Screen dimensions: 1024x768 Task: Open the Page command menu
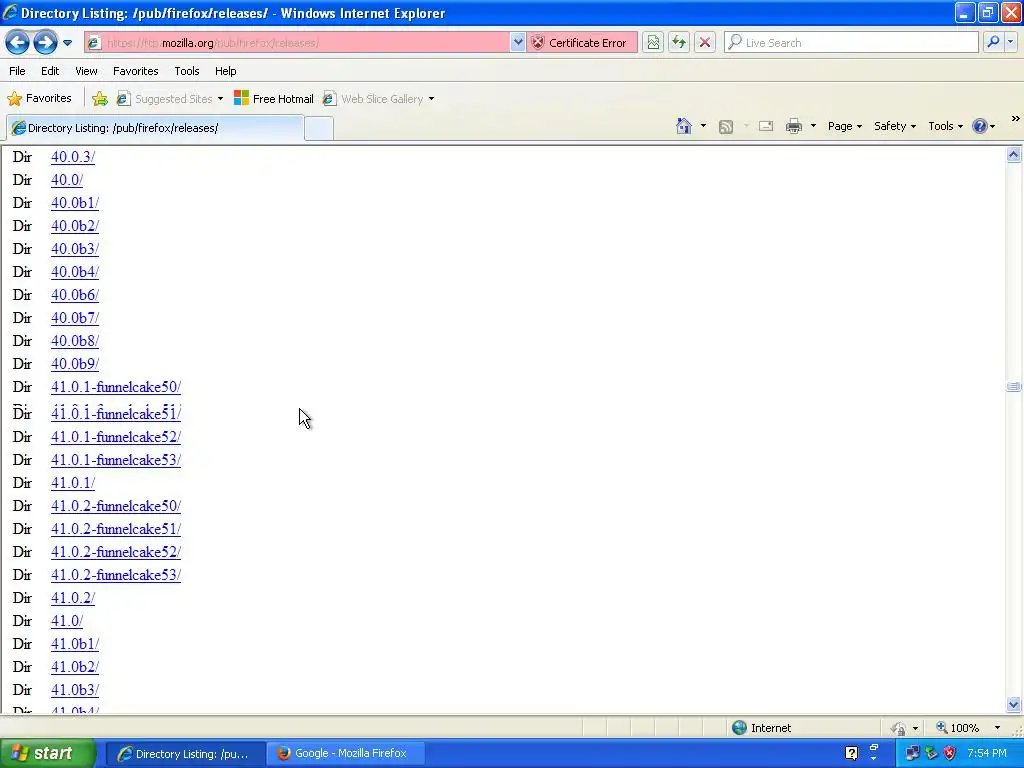click(844, 126)
